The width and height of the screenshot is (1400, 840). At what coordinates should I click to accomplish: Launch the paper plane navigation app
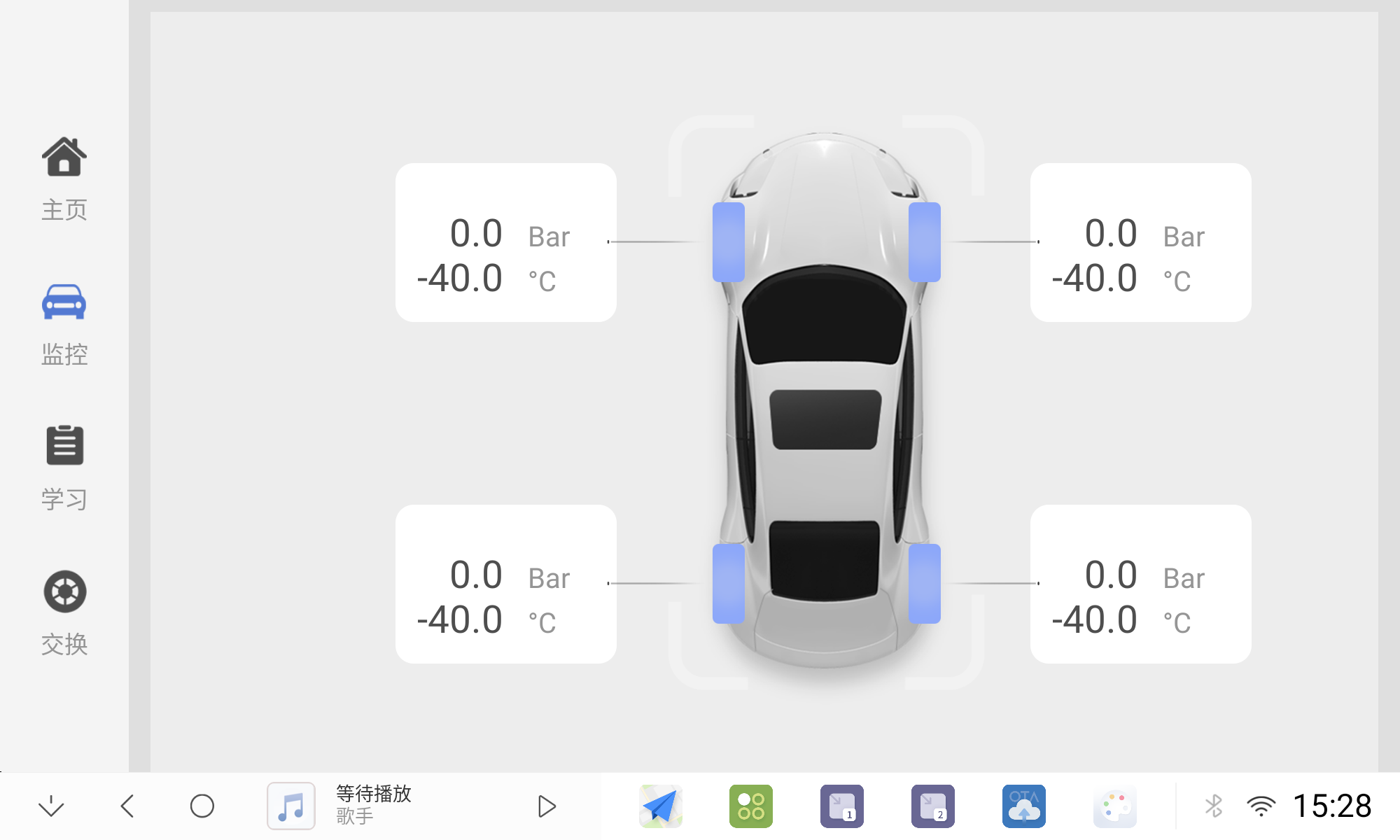click(x=660, y=806)
